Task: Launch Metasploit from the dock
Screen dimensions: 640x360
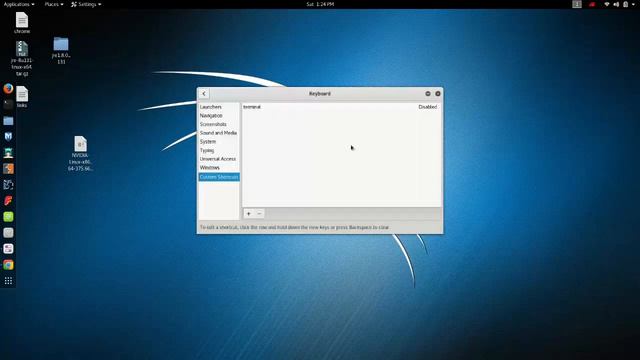Action: 8,137
